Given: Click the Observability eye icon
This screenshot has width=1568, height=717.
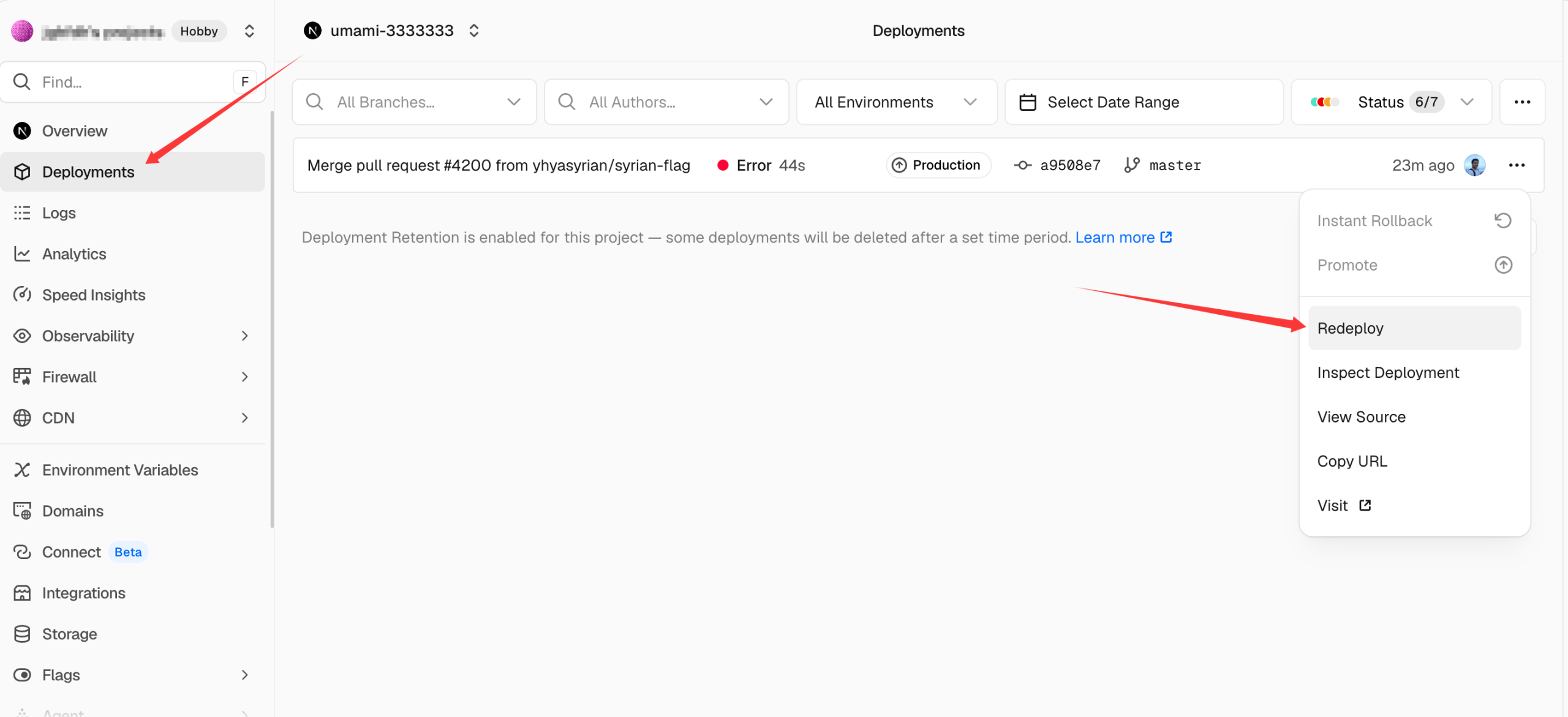Looking at the screenshot, I should tap(22, 336).
